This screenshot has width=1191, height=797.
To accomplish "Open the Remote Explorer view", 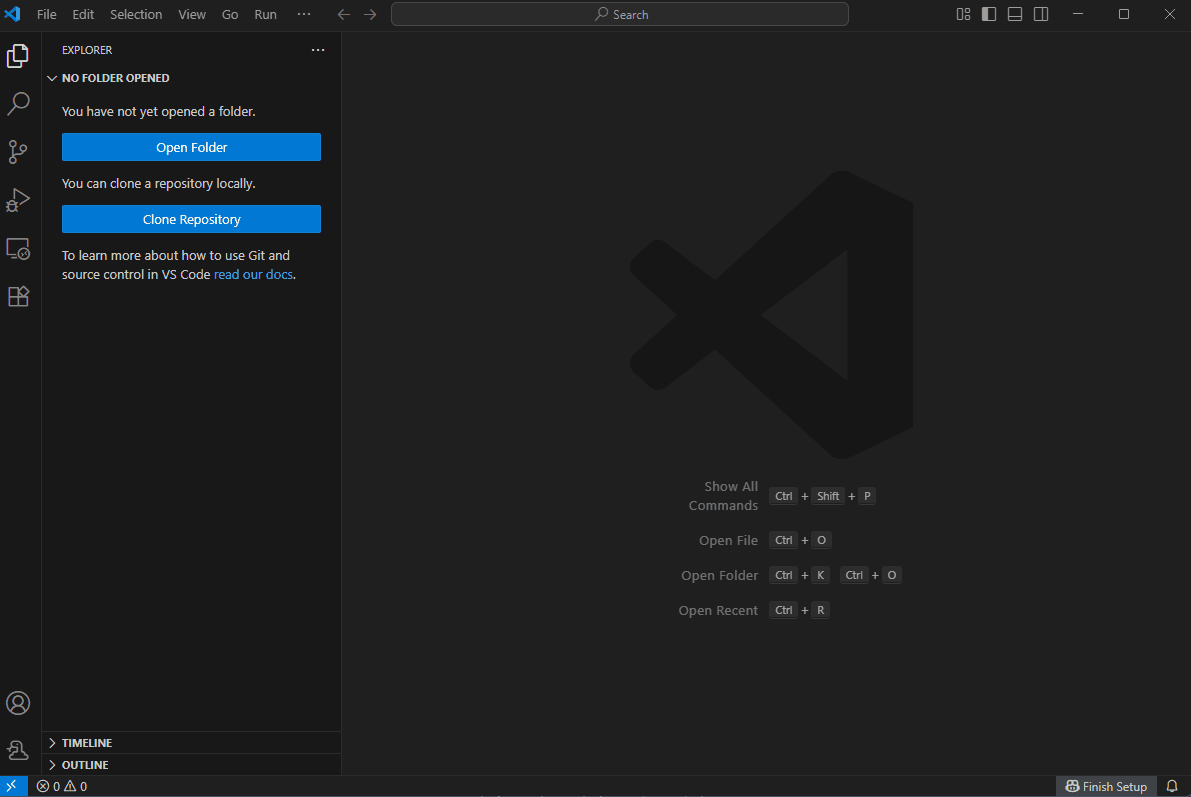I will coord(18,248).
